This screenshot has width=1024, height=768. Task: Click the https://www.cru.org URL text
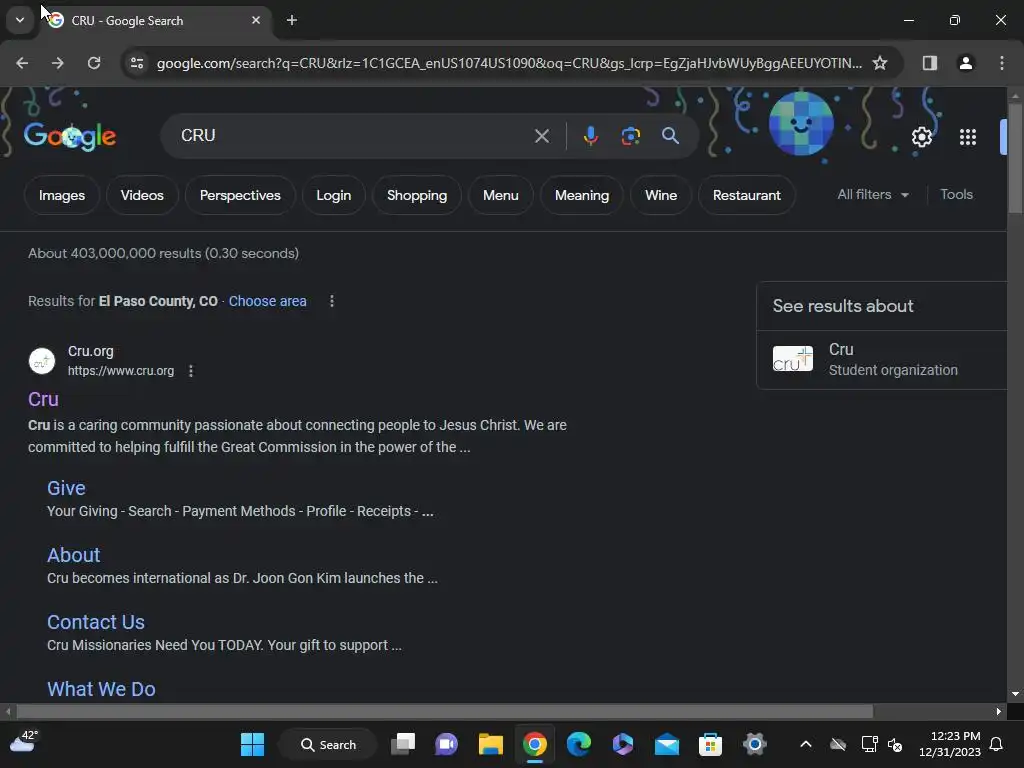(x=121, y=371)
